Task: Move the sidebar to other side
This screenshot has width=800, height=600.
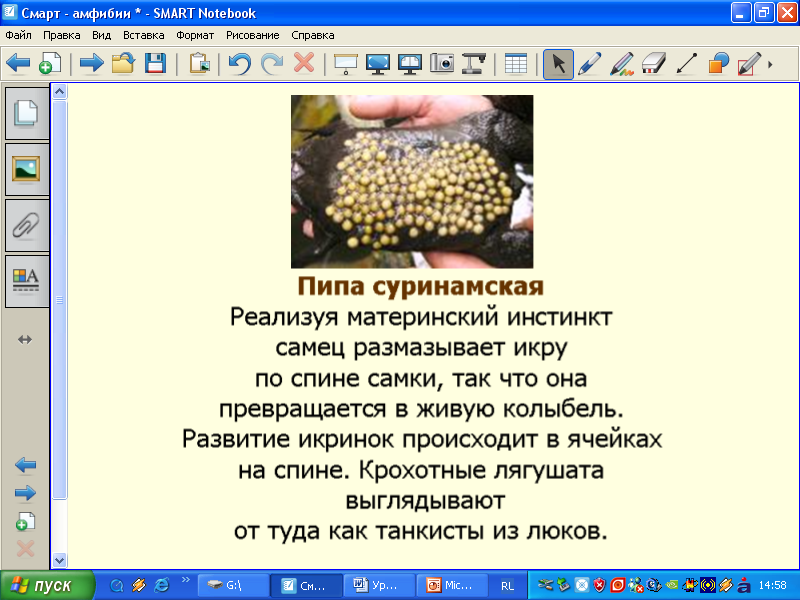Action: [25, 339]
